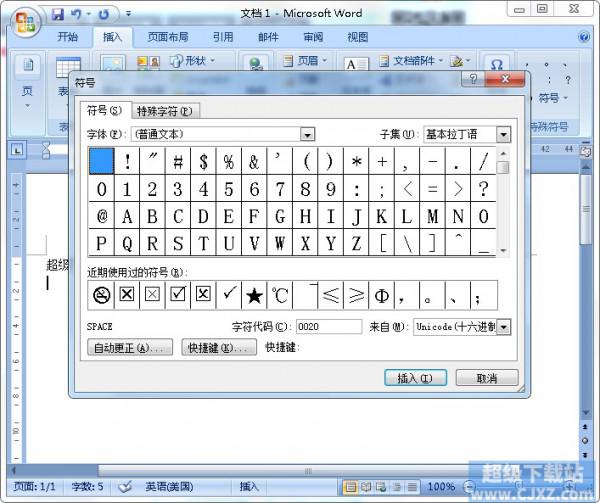
Task: Click symbol grid scroll down arrow
Action: [504, 251]
